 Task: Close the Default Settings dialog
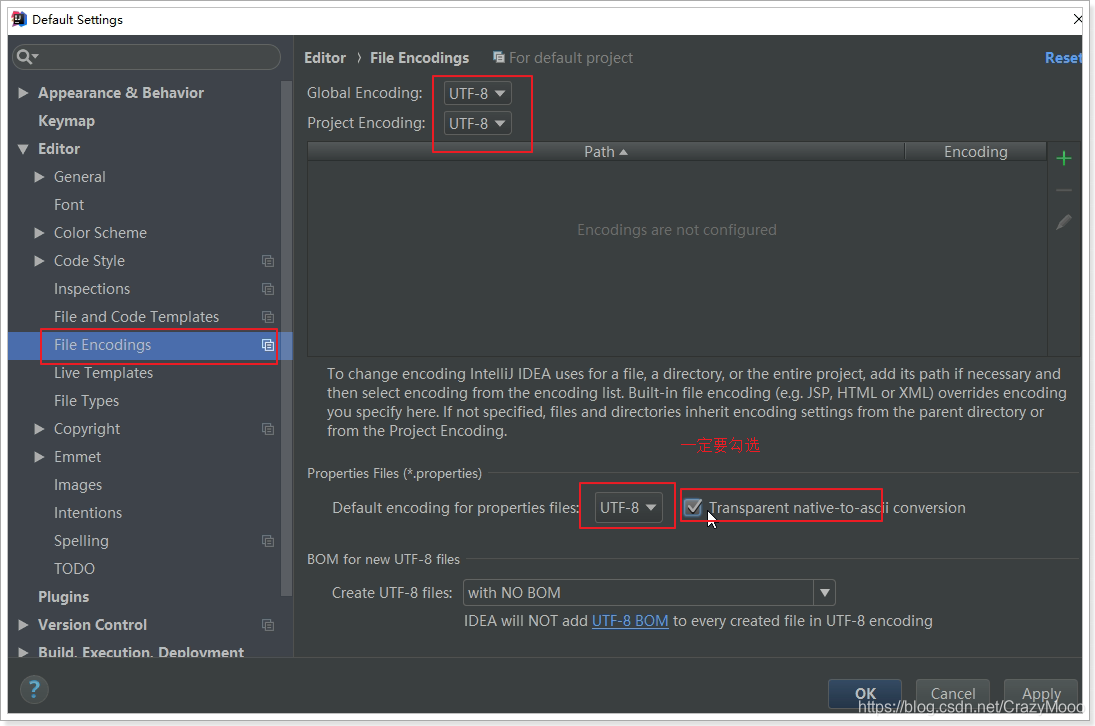coord(1078,19)
